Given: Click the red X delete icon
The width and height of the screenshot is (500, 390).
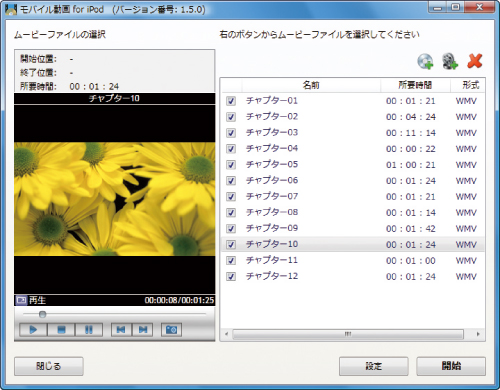Looking at the screenshot, I should tap(475, 61).
